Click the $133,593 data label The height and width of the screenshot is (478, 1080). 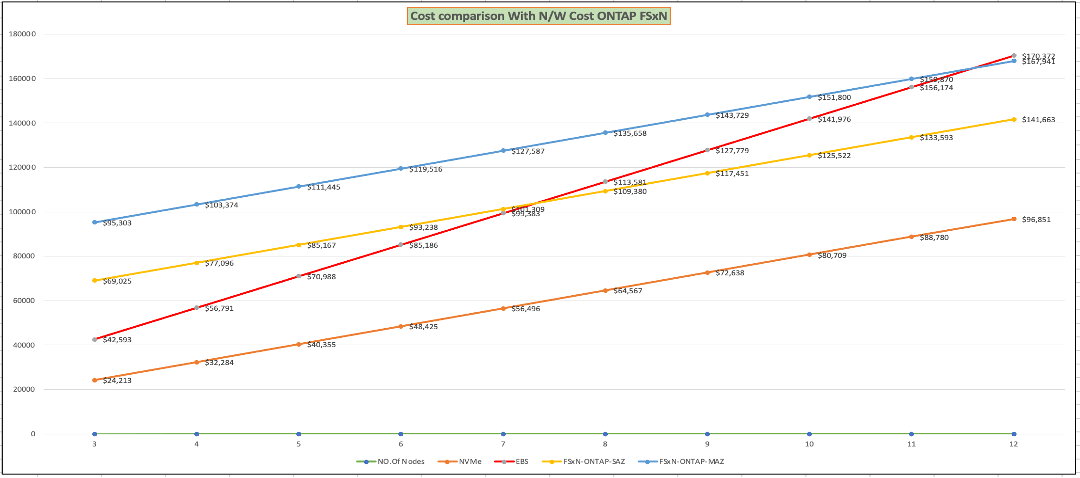coord(935,138)
